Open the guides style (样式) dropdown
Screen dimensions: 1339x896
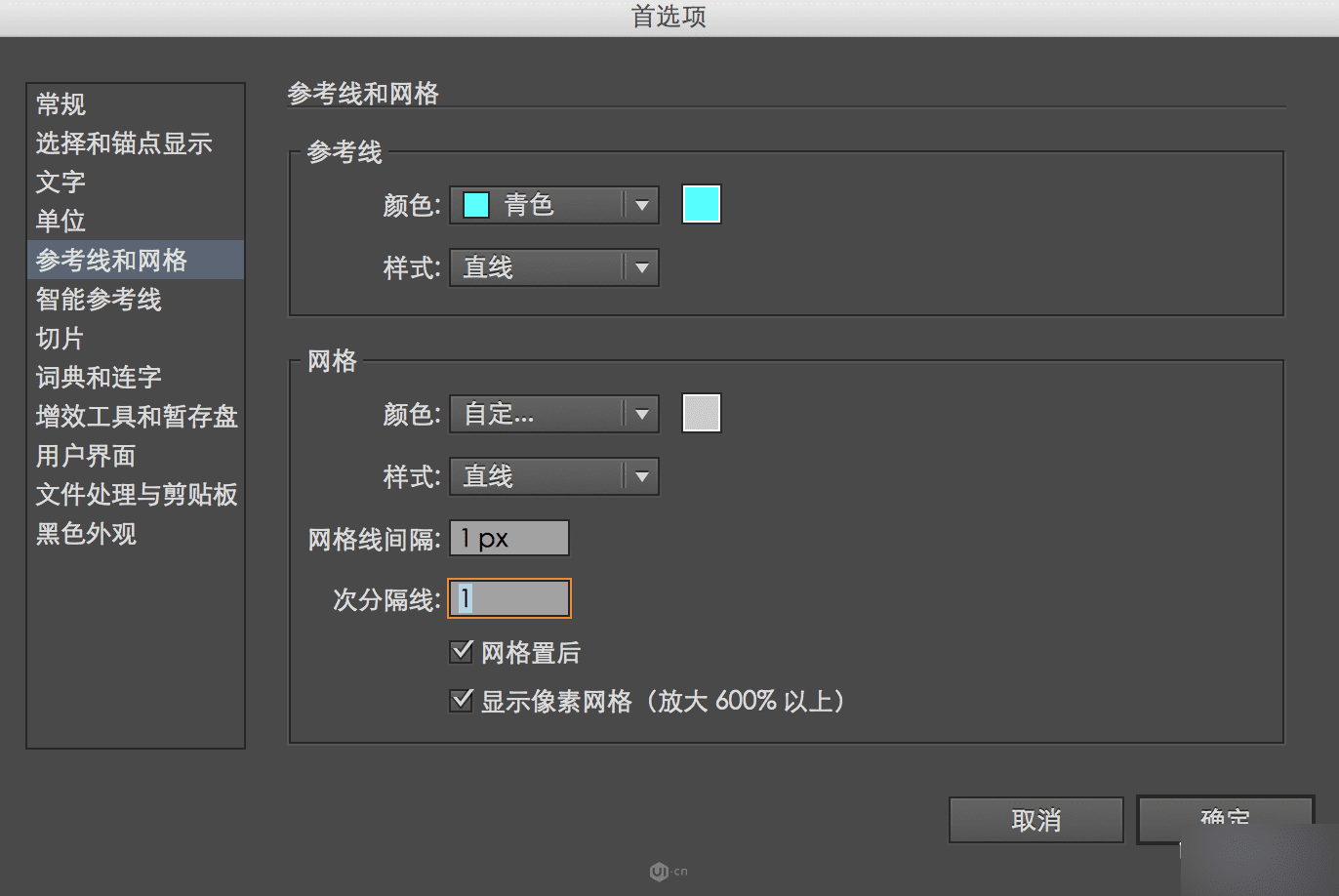click(x=553, y=267)
